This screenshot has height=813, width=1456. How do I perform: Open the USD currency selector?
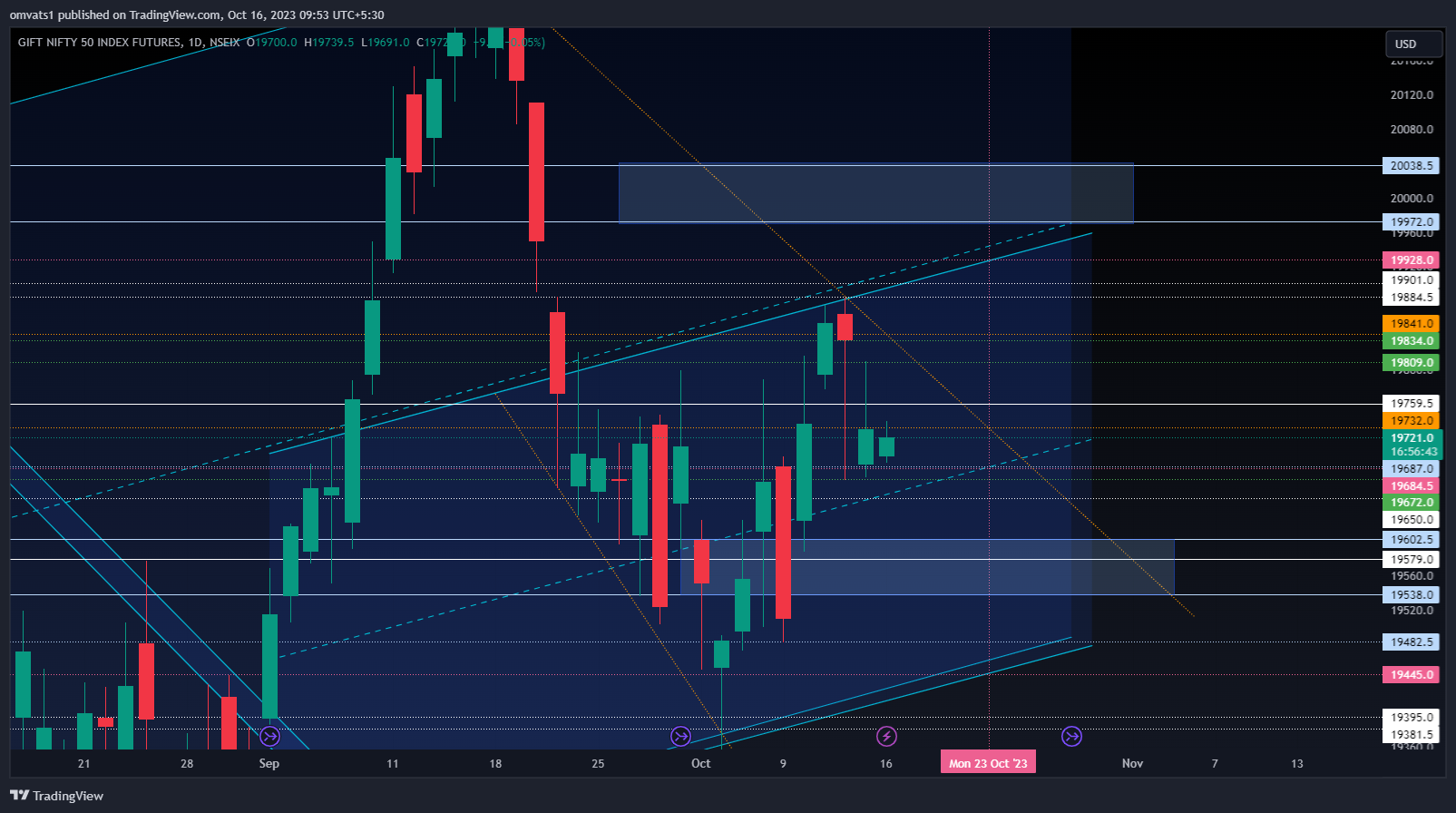tap(1413, 44)
